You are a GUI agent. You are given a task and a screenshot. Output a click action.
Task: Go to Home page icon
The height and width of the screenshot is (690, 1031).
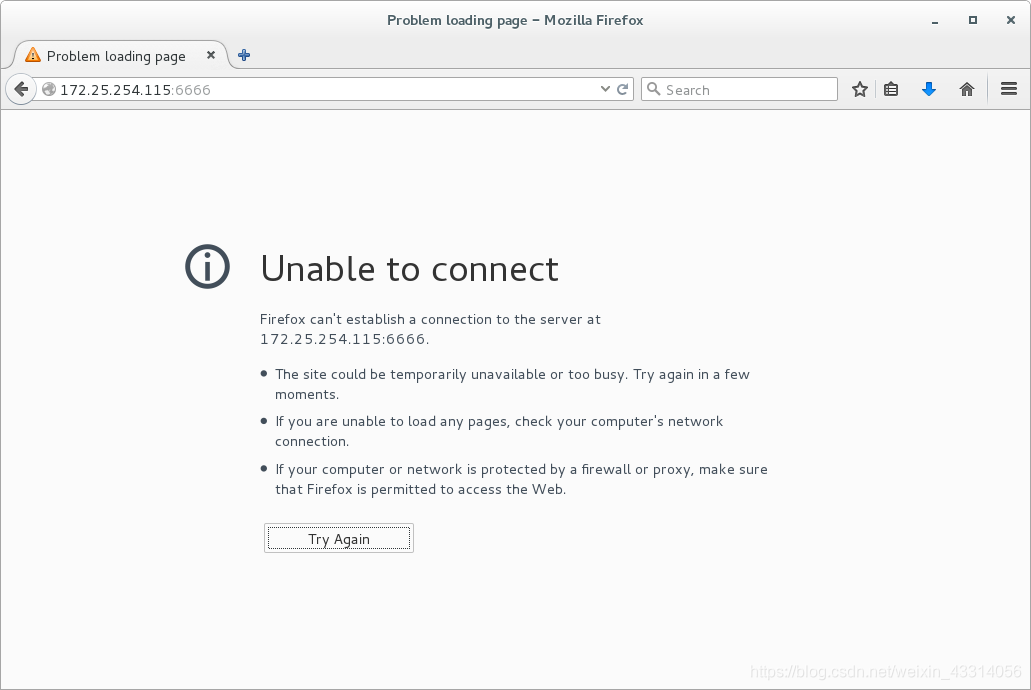(967, 89)
